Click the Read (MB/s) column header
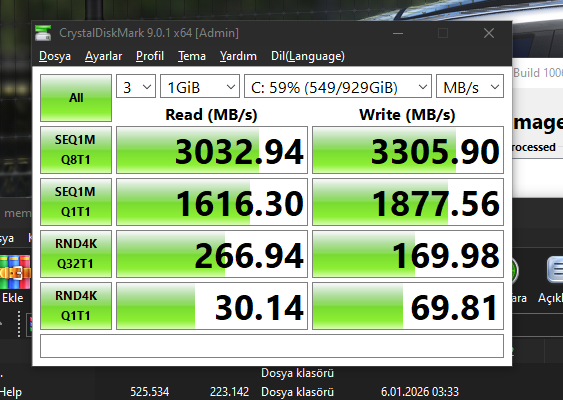 [211, 115]
